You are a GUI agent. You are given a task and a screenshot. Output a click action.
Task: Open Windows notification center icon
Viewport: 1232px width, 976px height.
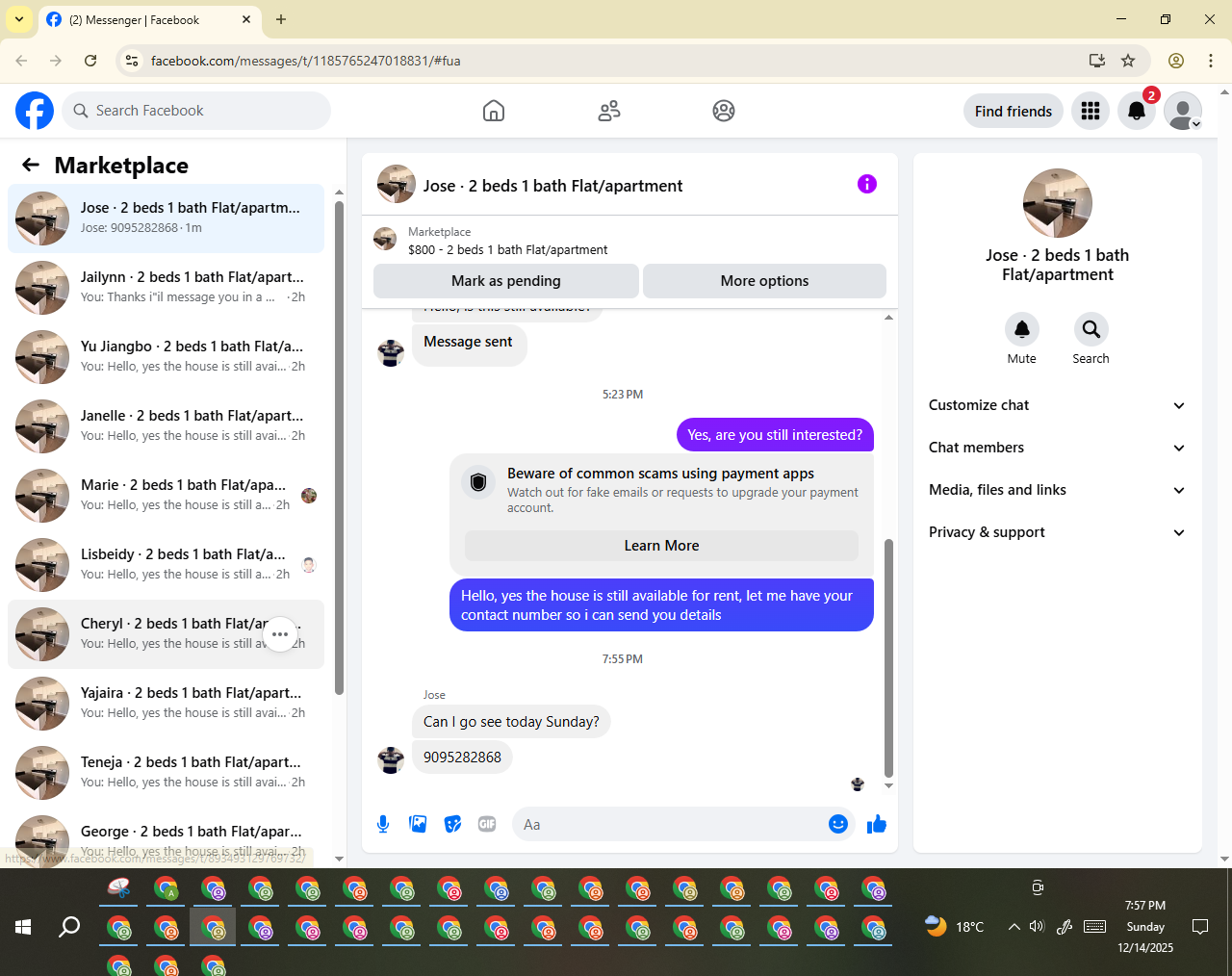point(1200,927)
